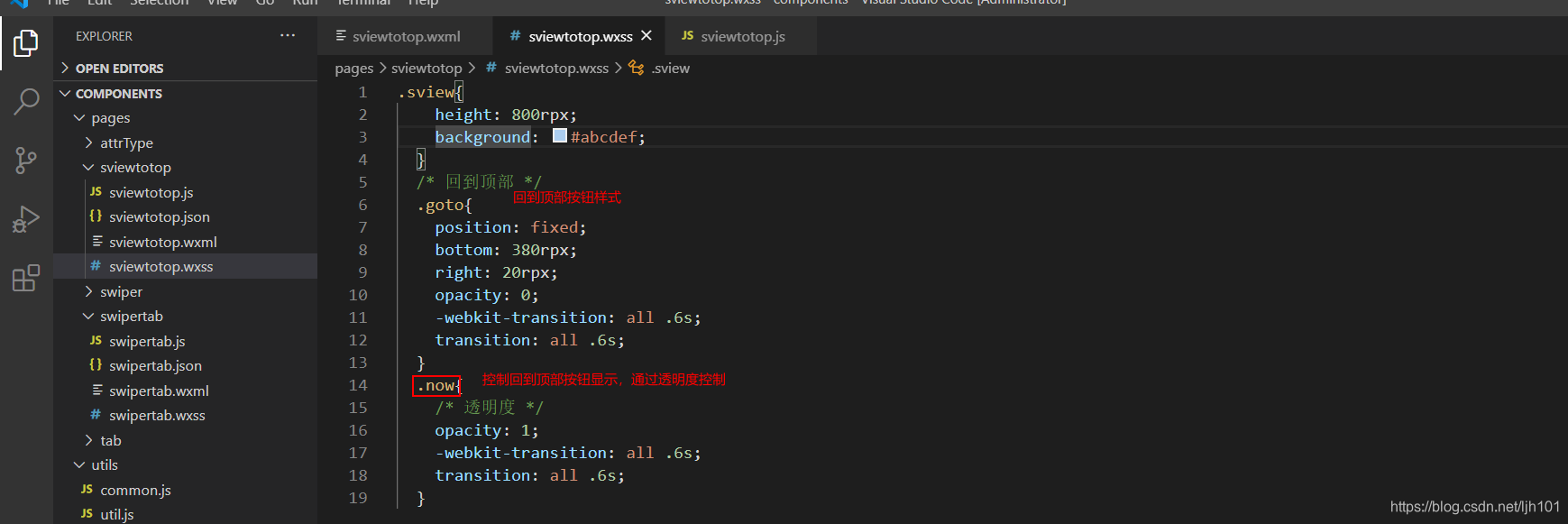Open the Run and Debug view icon
The image size is (1568, 524).
click(x=26, y=219)
